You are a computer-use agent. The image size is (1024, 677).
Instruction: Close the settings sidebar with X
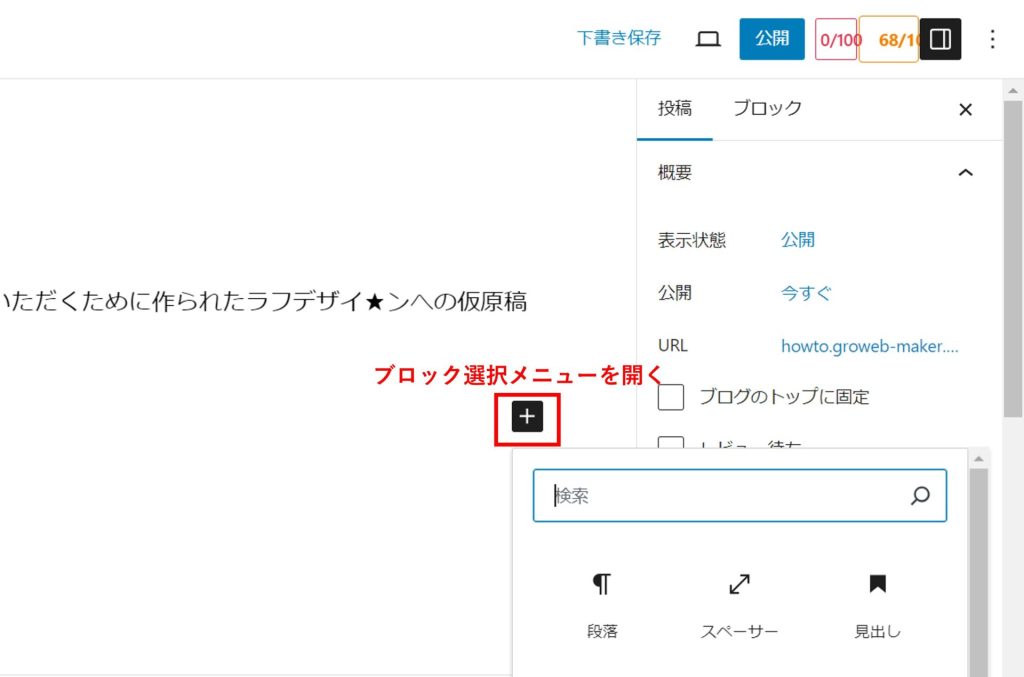(x=965, y=110)
